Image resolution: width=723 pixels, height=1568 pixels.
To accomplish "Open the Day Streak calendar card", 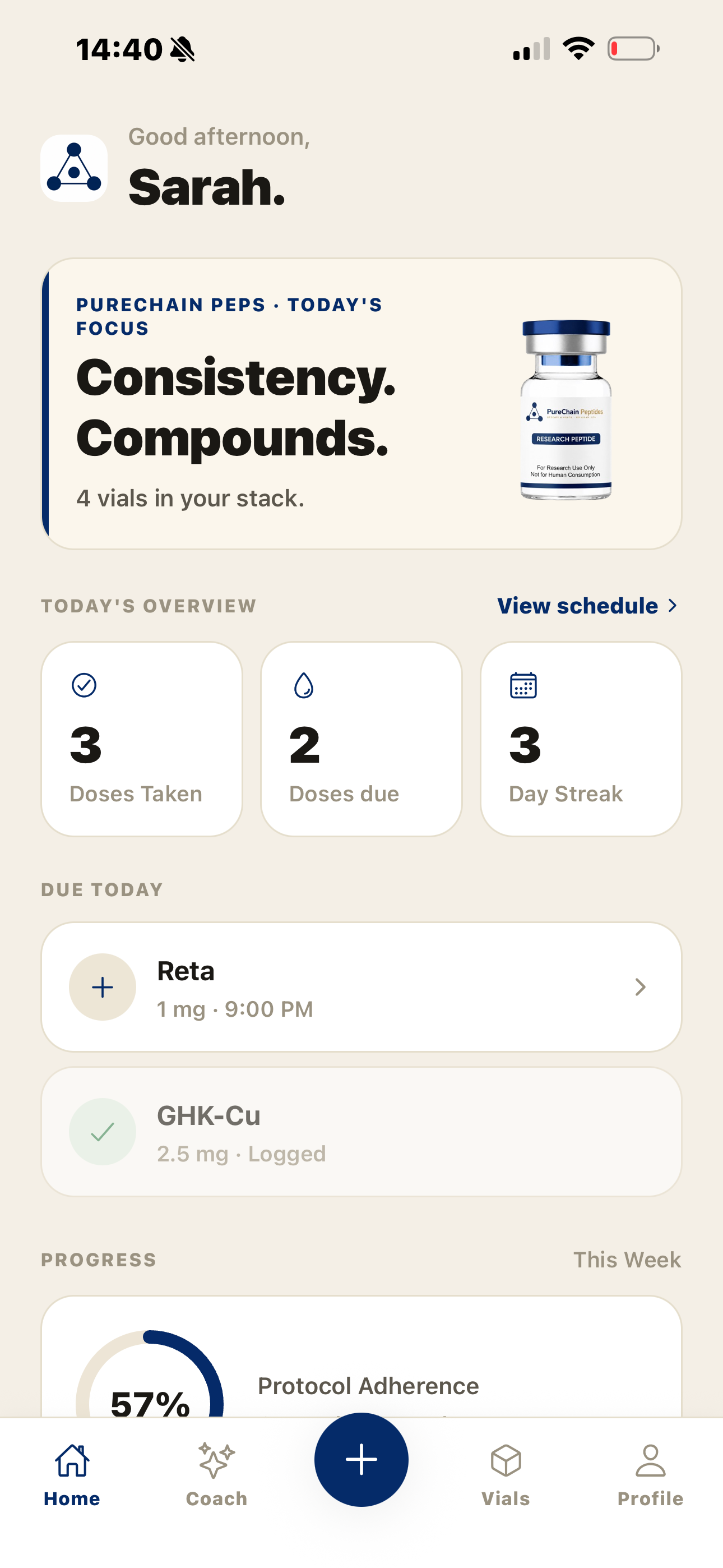I will pos(581,739).
